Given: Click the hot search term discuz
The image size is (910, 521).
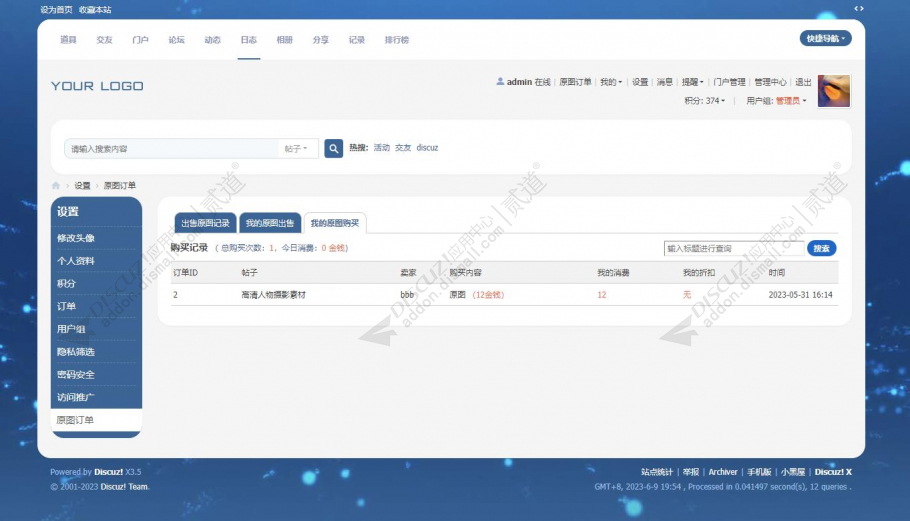Looking at the screenshot, I should 427,147.
